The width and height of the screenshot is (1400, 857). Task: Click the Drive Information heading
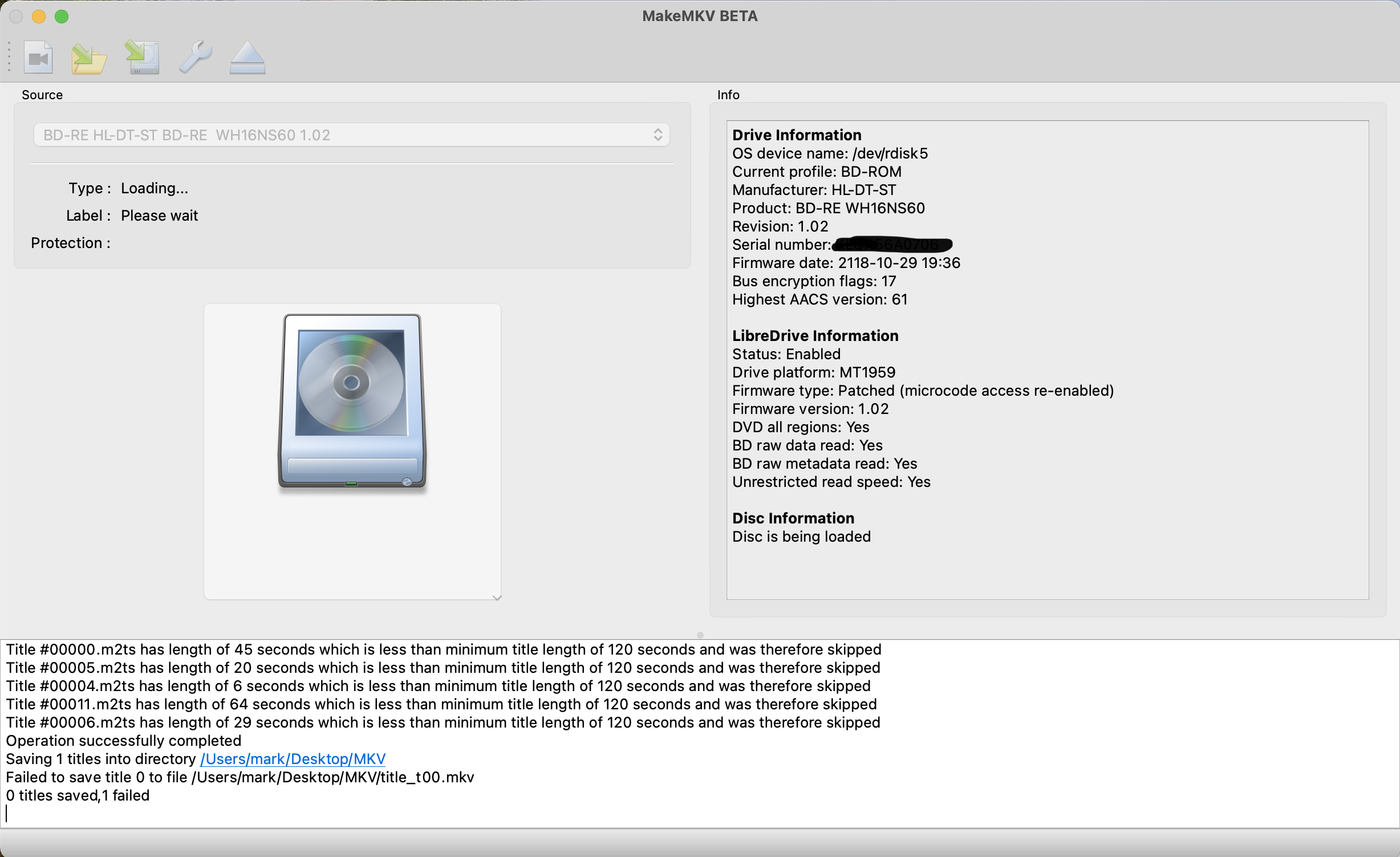point(796,135)
